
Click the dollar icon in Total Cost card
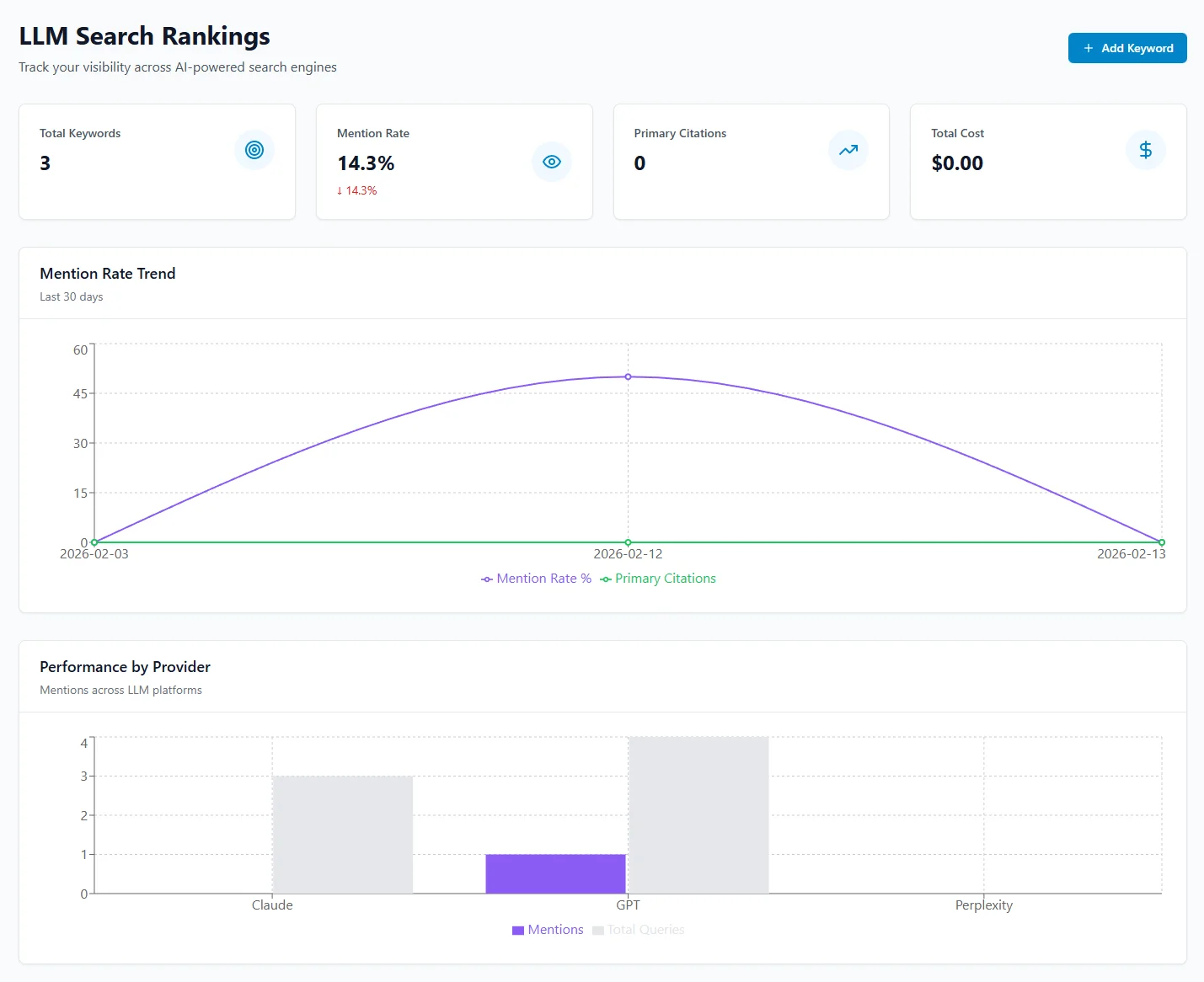[1146, 150]
